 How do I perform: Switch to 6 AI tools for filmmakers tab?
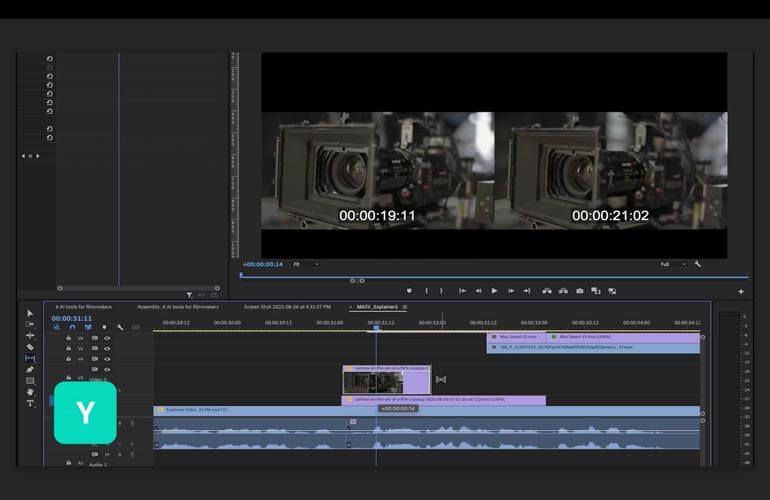[x=83, y=307]
